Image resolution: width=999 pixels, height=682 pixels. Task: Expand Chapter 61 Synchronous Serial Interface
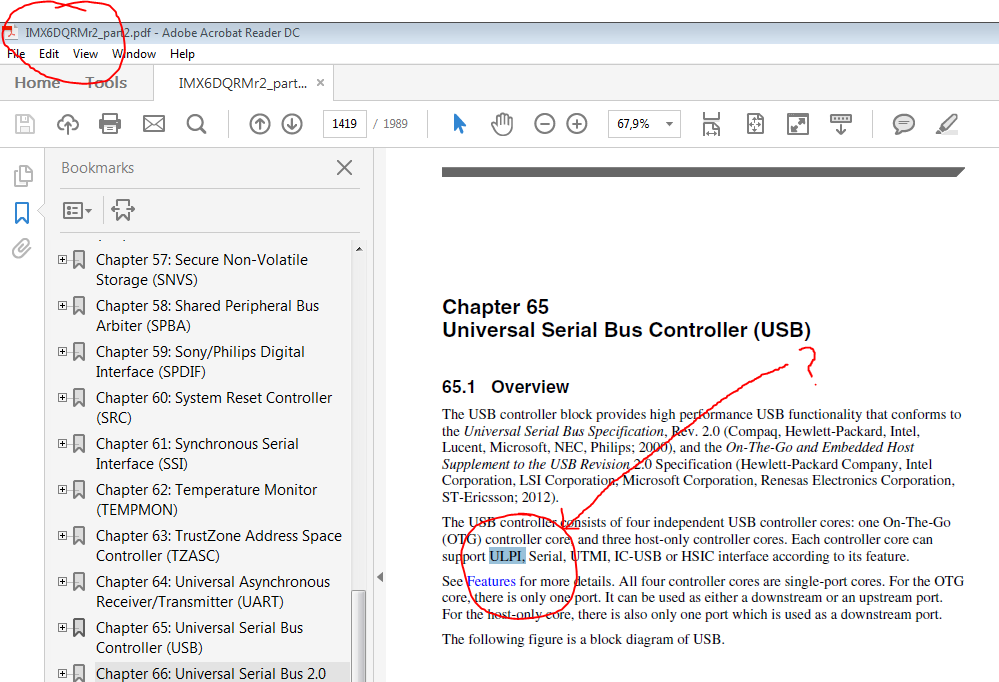(x=62, y=443)
